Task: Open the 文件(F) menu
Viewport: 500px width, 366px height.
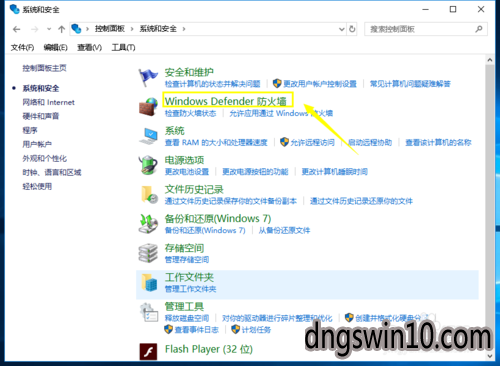Action: coord(22,48)
